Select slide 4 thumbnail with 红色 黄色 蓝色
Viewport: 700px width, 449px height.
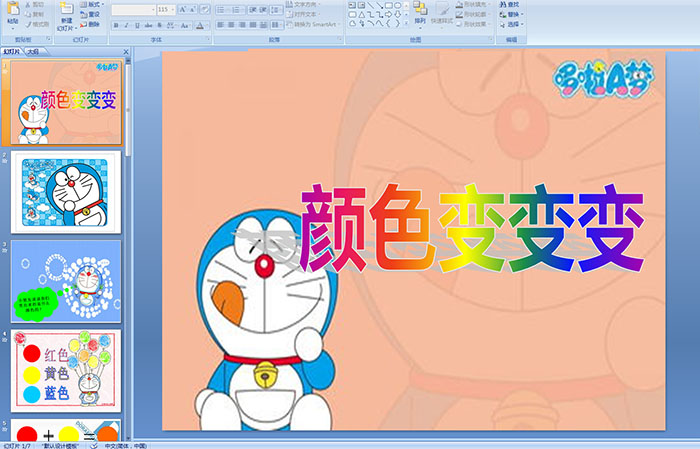(x=66, y=371)
